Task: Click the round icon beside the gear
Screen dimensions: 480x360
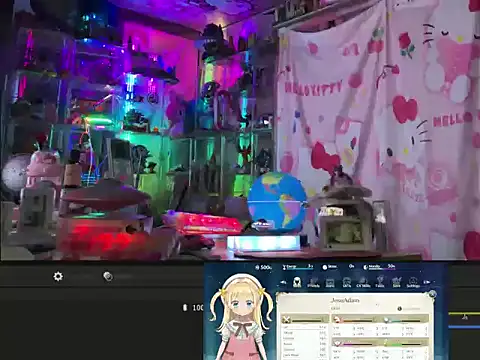Action: coord(108,276)
